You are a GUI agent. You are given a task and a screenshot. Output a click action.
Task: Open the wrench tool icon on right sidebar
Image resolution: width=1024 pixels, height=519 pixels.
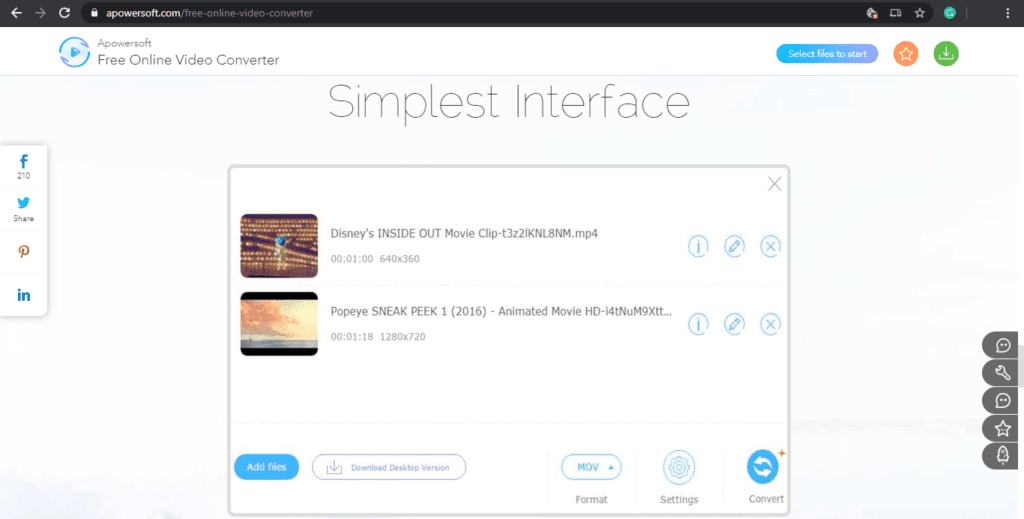coord(1002,373)
